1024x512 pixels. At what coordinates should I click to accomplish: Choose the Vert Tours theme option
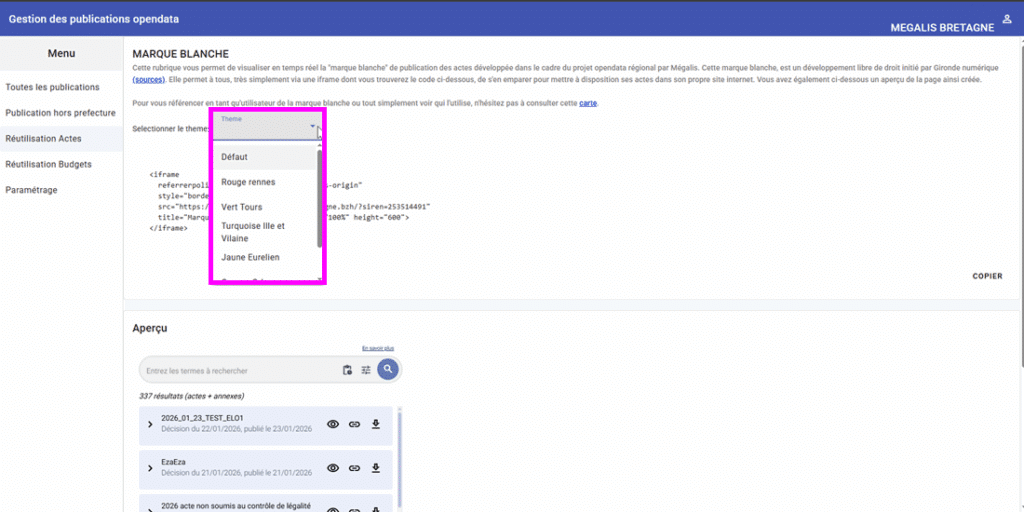[242, 207]
